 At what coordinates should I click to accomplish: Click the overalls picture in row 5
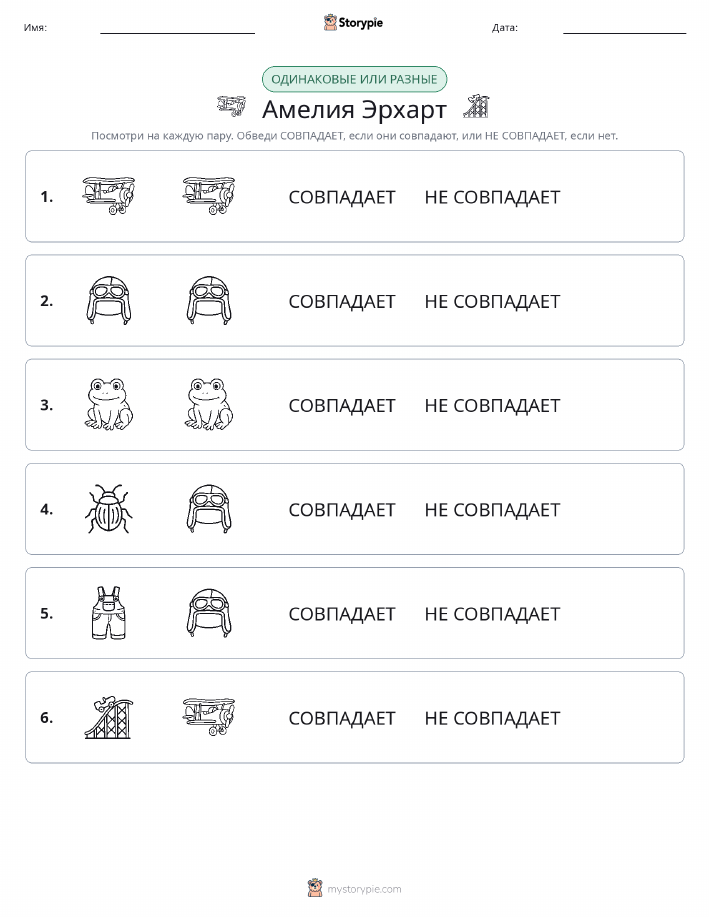(109, 613)
